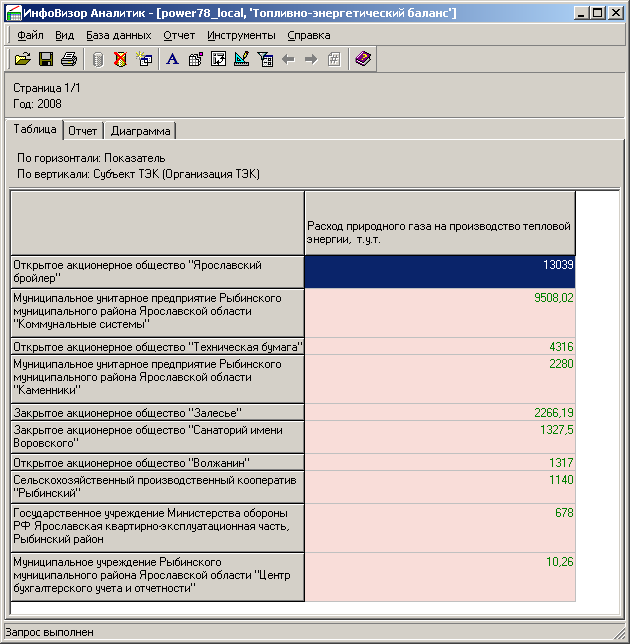
Task: Click row header "Центр бухгалтерского учета и отчетности"
Action: [x=158, y=577]
